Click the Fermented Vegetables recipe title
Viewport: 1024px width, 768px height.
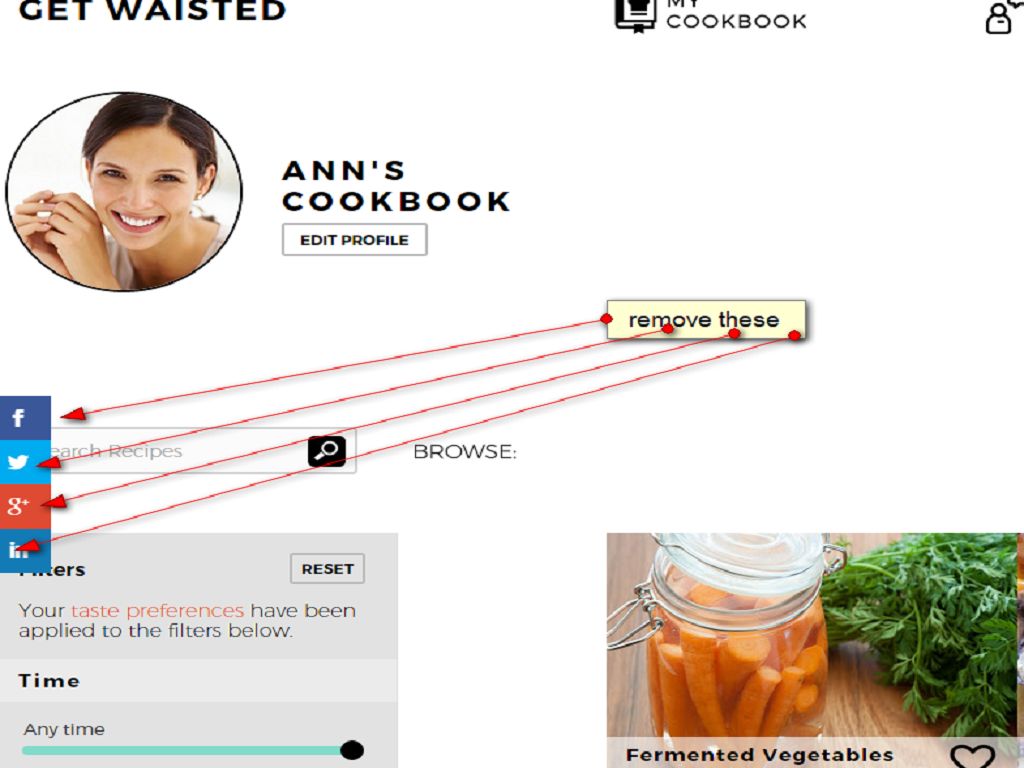pyautogui.click(x=759, y=756)
